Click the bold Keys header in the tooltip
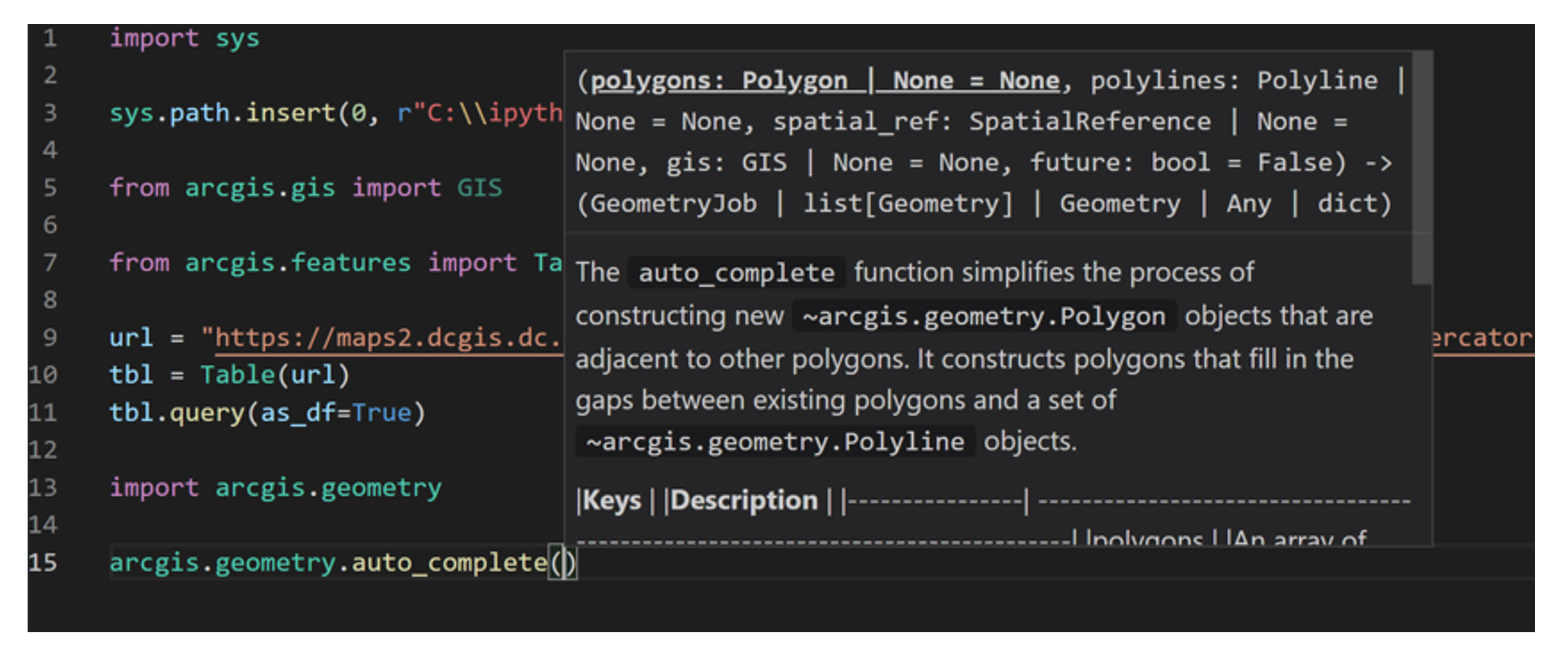The image size is (1568, 659). 612,501
